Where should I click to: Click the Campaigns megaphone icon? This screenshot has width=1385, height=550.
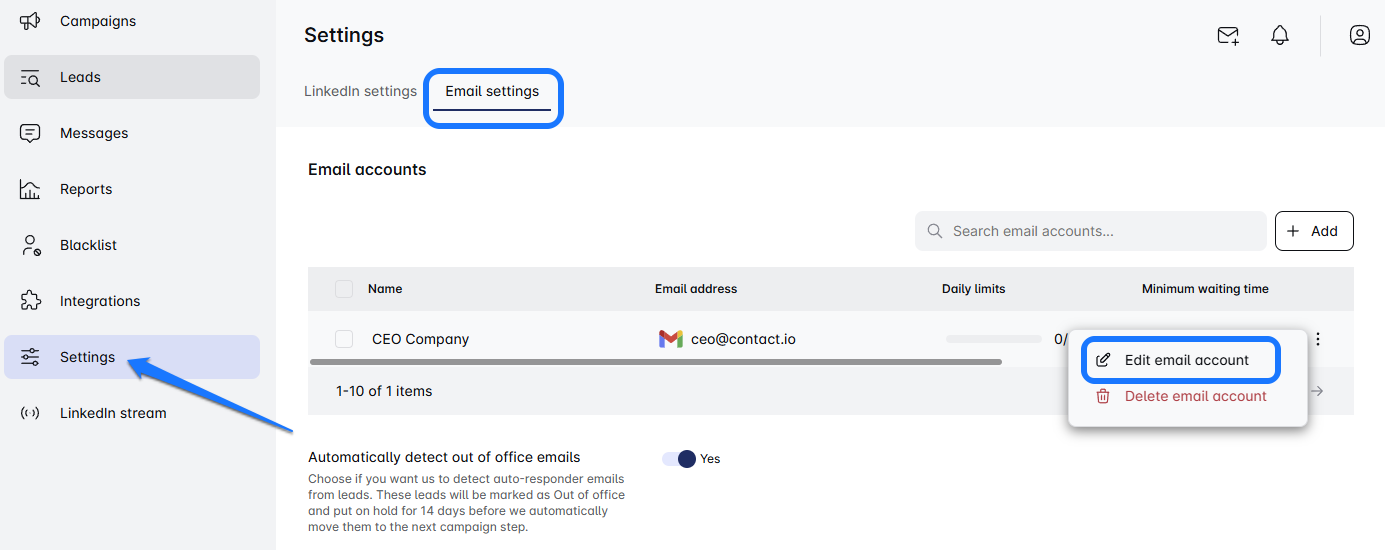[x=30, y=21]
